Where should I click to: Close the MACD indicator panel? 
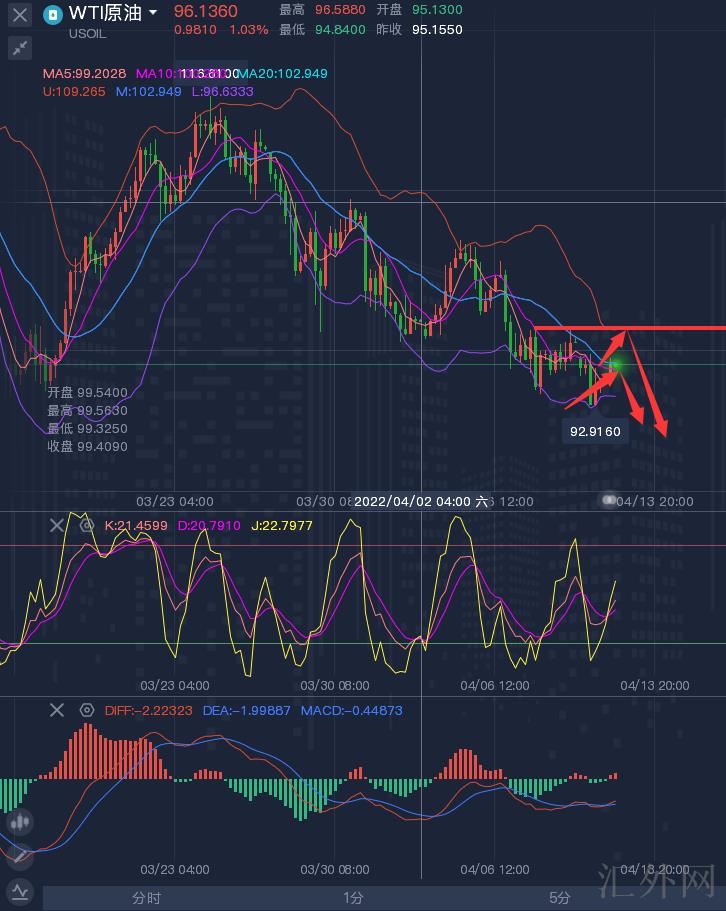57,710
